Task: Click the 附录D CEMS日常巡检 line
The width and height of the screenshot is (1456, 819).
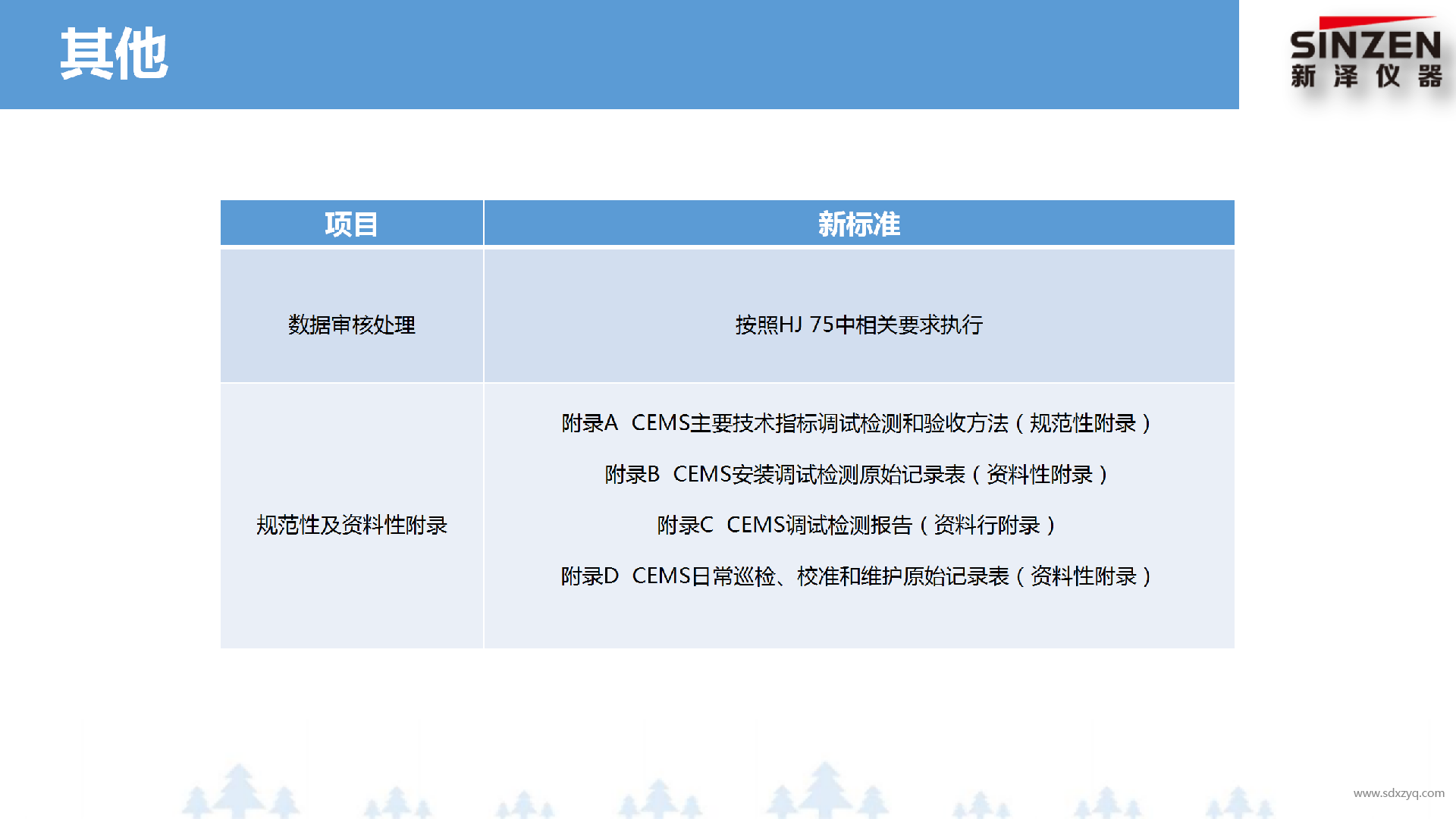Action: (857, 576)
